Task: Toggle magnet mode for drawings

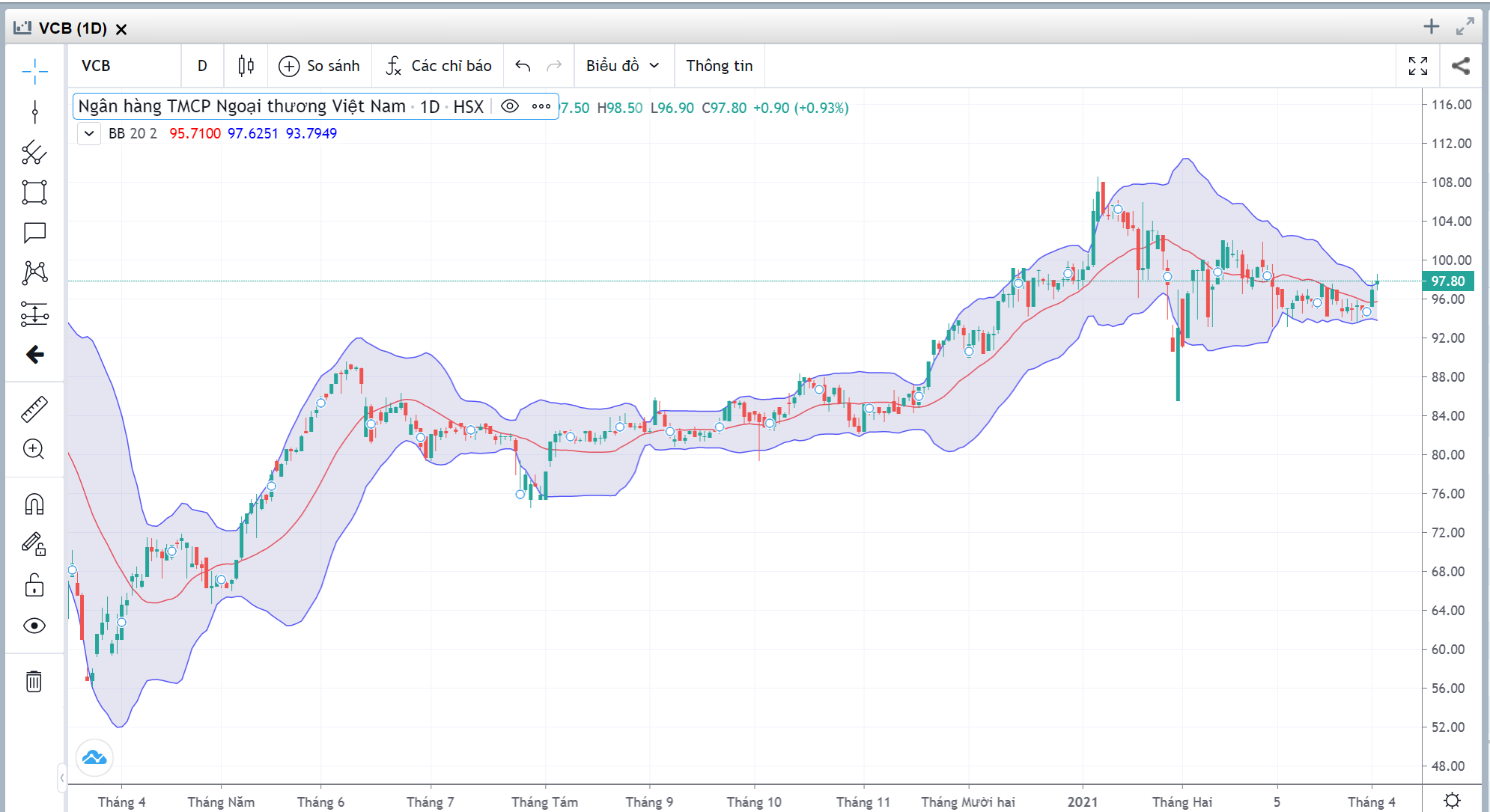Action: (34, 504)
